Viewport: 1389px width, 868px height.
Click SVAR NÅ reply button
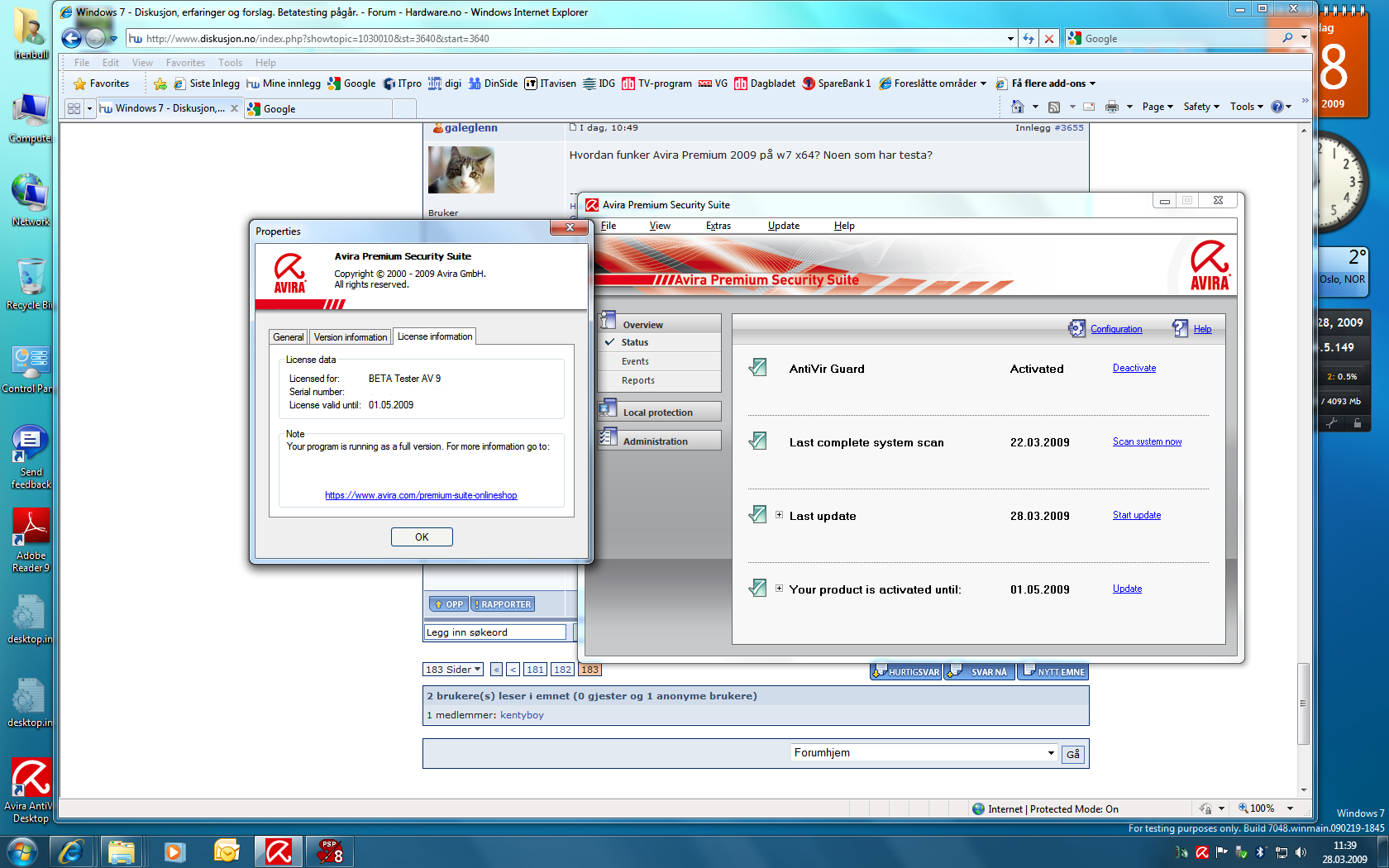pos(980,671)
